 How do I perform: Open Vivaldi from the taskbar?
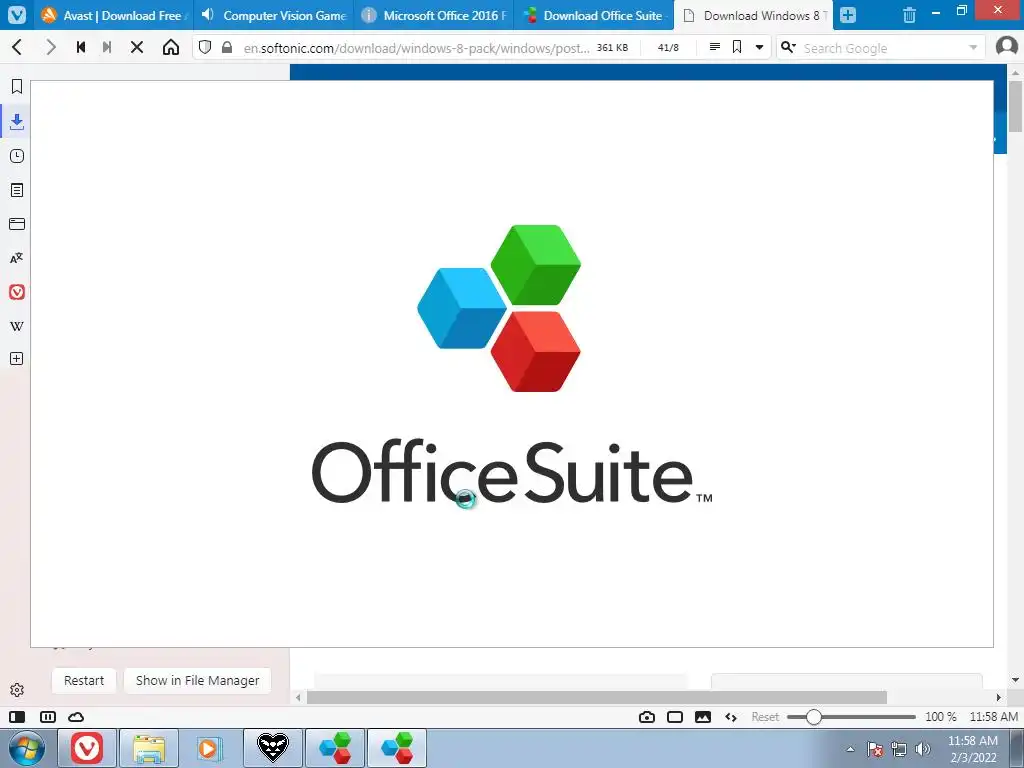[87, 748]
